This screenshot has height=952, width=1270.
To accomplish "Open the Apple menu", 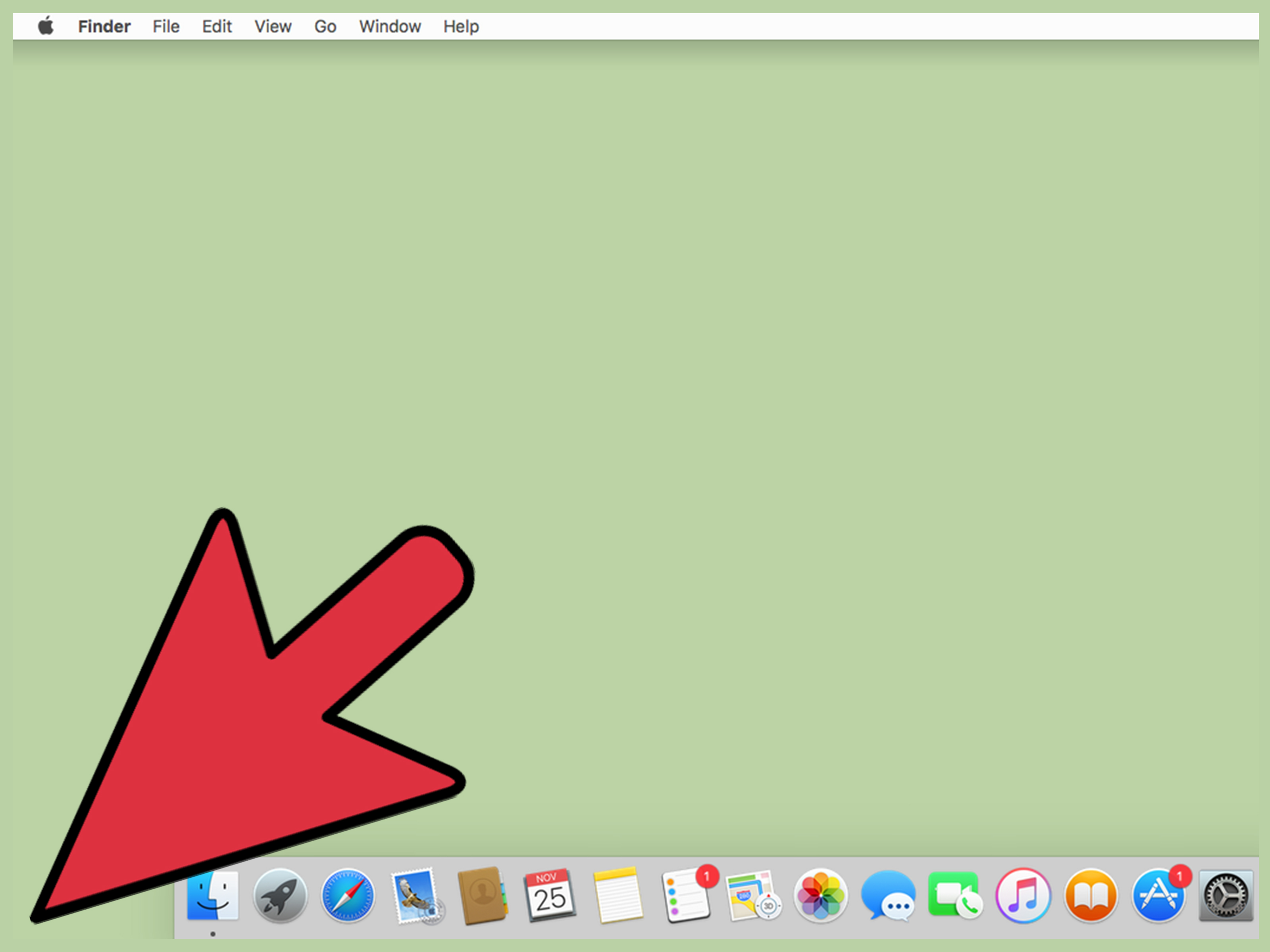I will pos(46,27).
